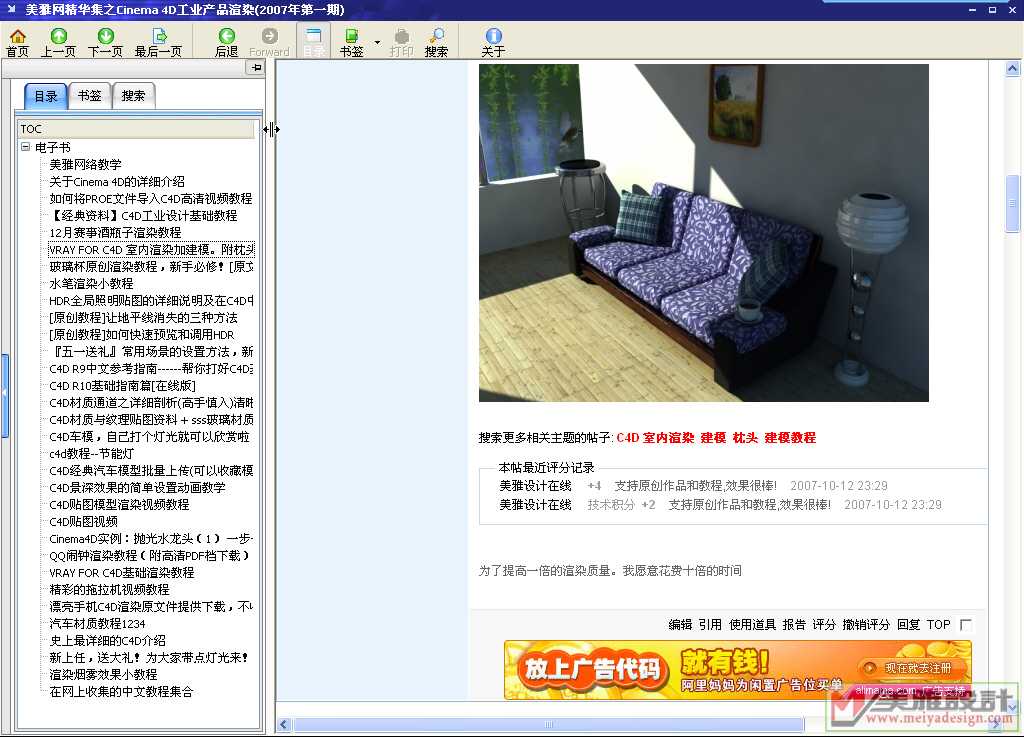Open C4D经典汽车模型批量上传 entry

[x=152, y=470]
